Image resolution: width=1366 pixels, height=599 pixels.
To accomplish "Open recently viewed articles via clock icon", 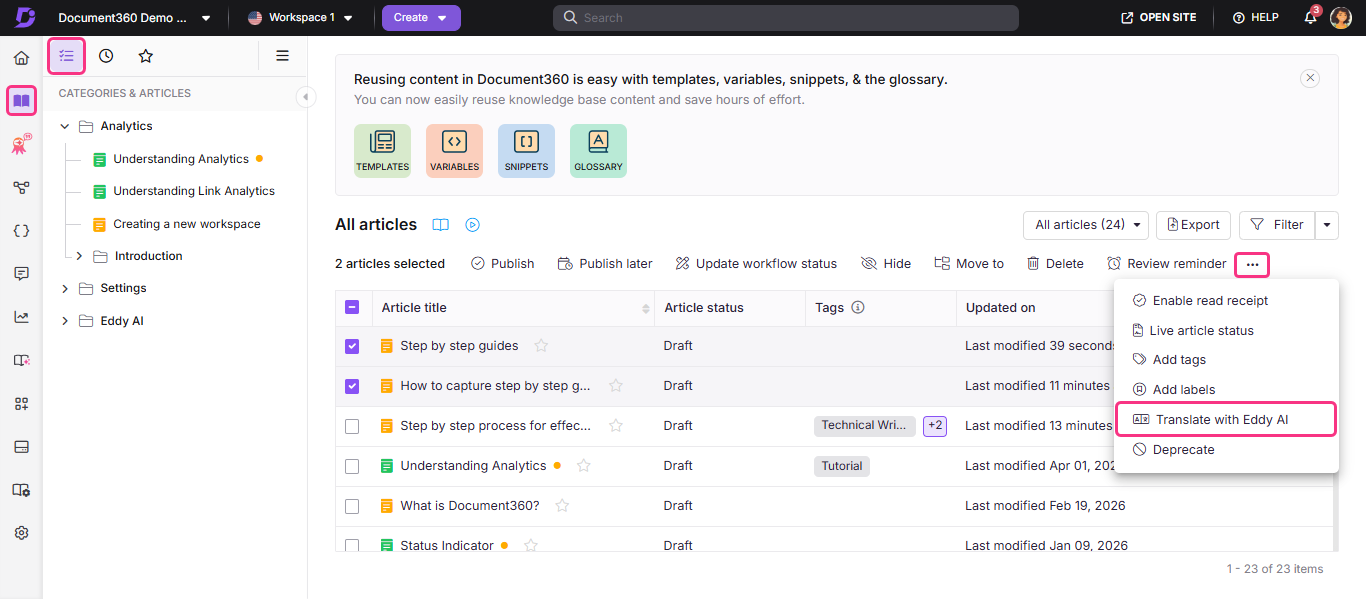I will (106, 55).
